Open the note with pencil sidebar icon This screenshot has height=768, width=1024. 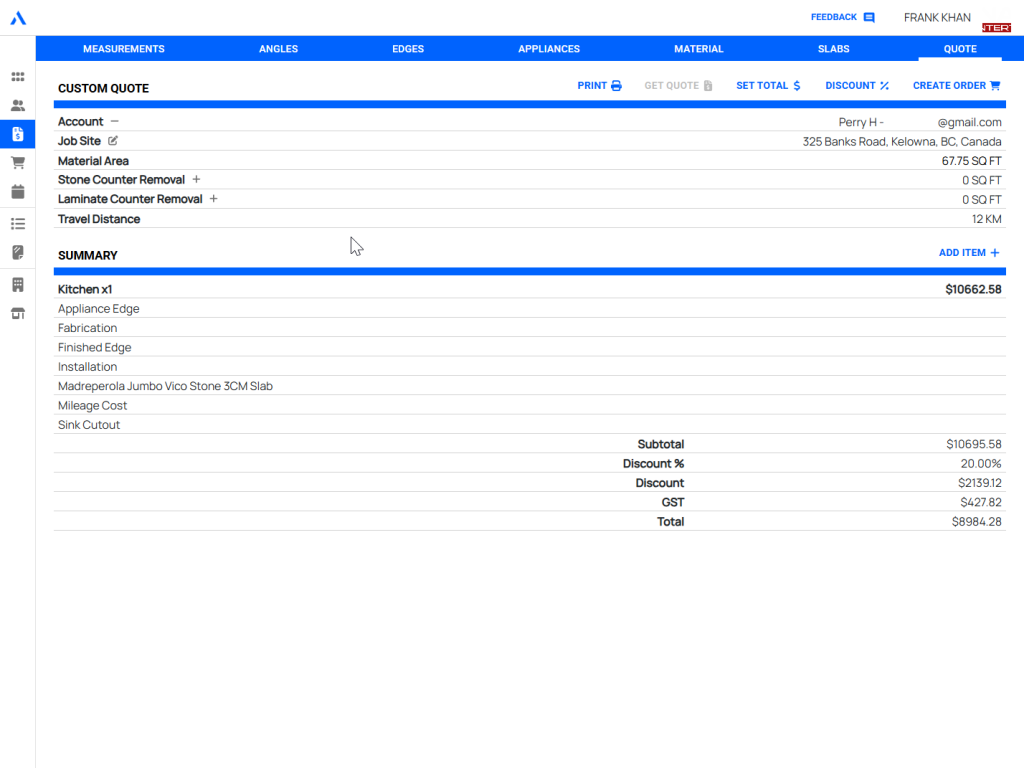18,253
